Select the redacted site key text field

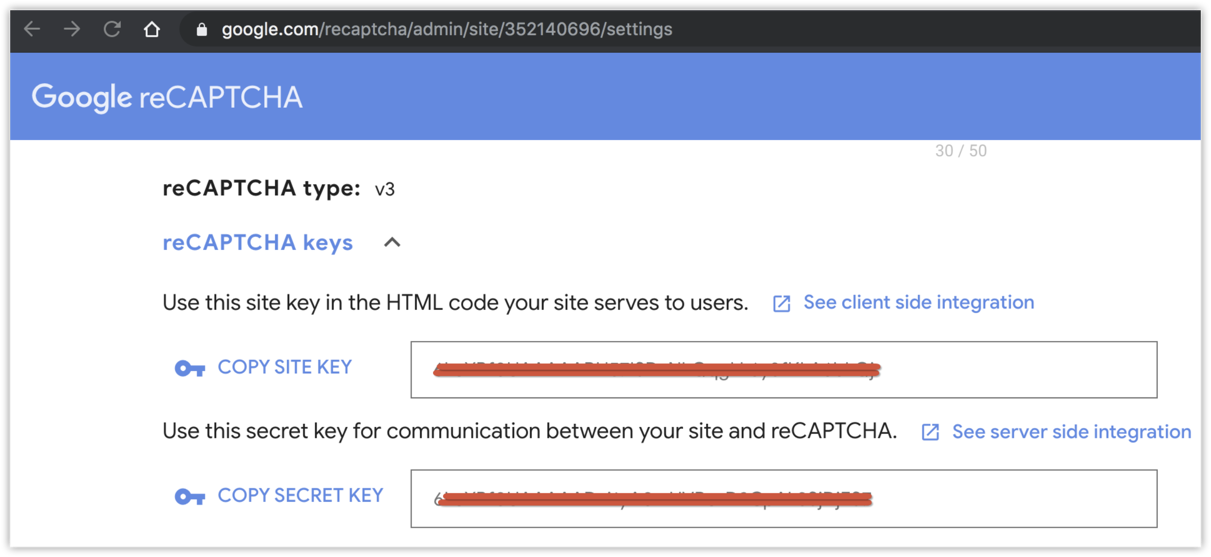(x=783, y=369)
